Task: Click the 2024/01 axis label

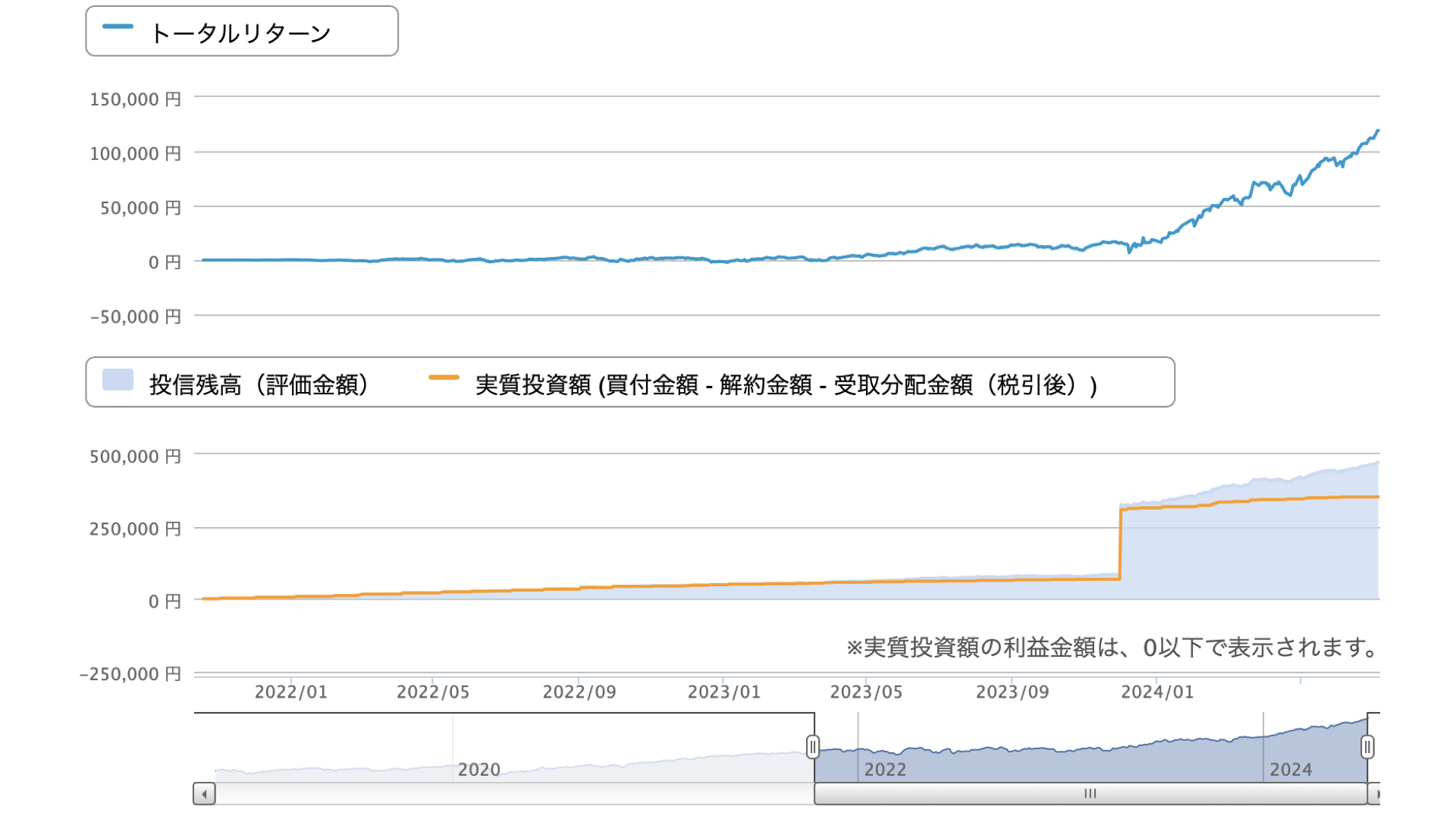Action: coord(1157,692)
